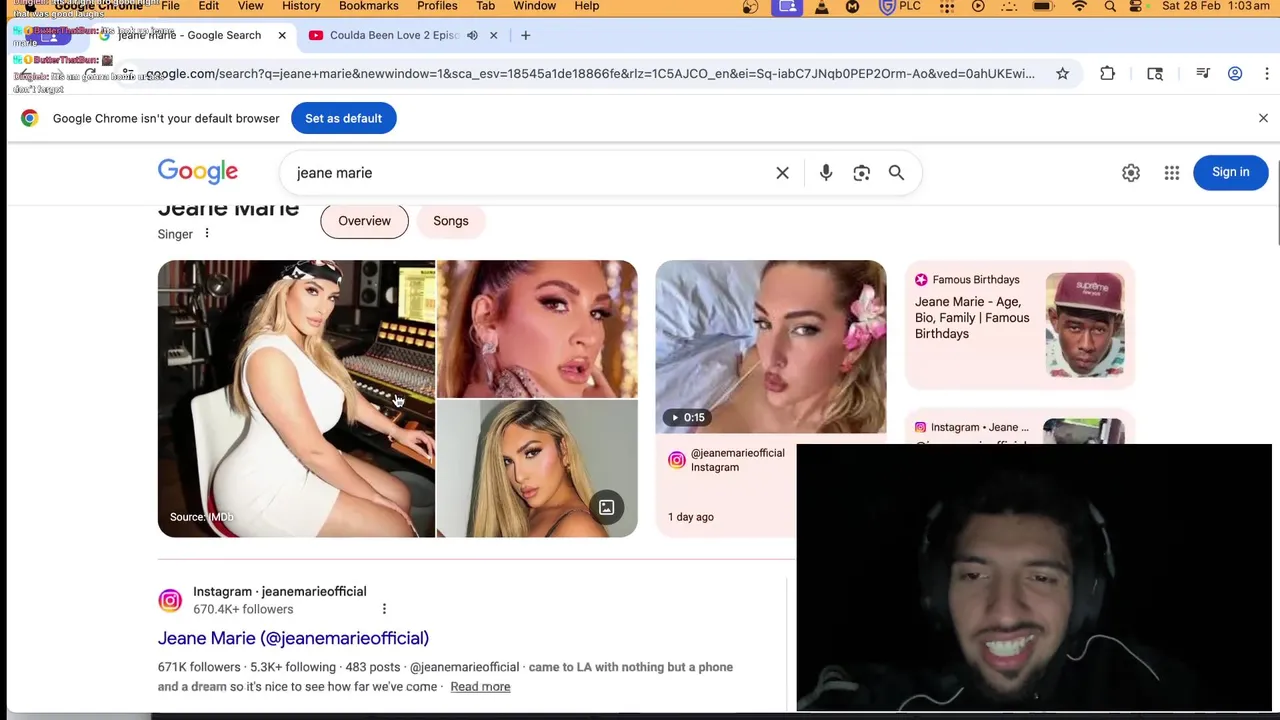Open a new tab with the plus button
This screenshot has height=720, width=1280.
(525, 35)
